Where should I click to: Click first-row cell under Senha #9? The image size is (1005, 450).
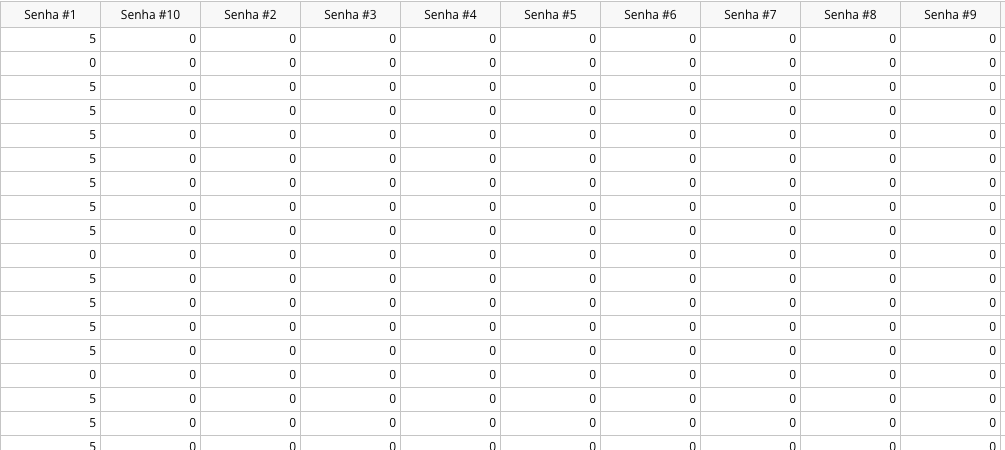tap(951, 39)
